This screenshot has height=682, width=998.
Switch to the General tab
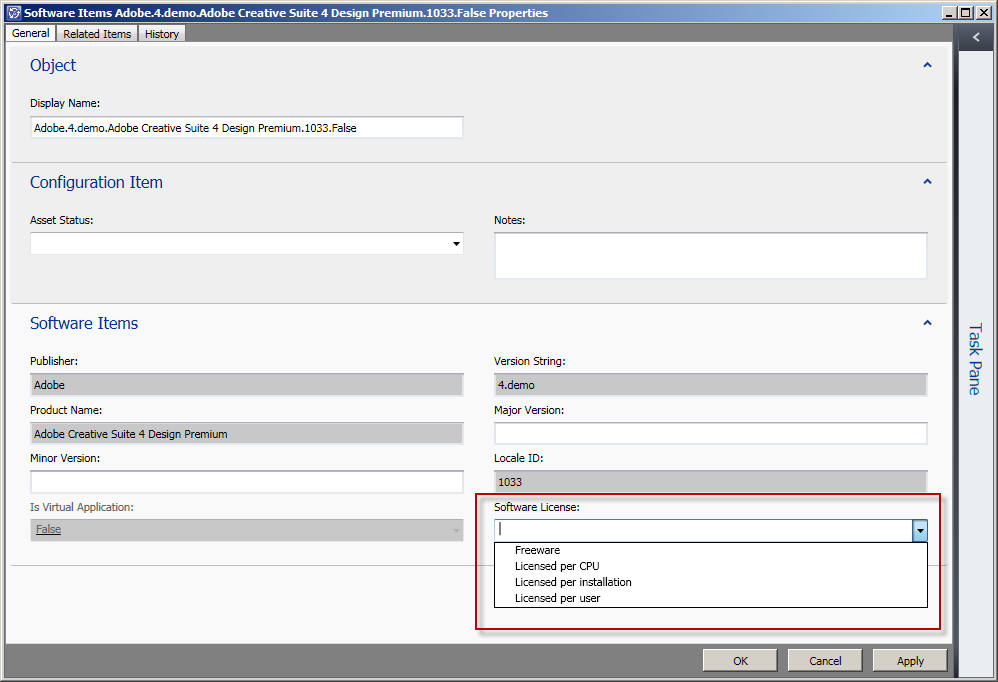pyautogui.click(x=31, y=34)
